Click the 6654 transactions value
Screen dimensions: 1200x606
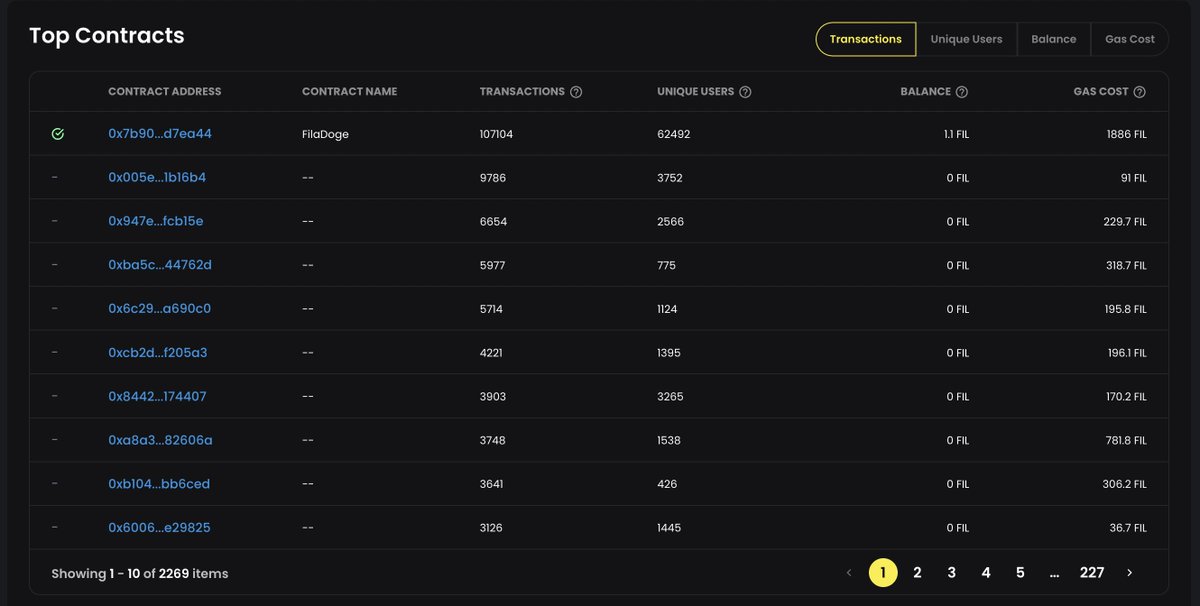493,222
